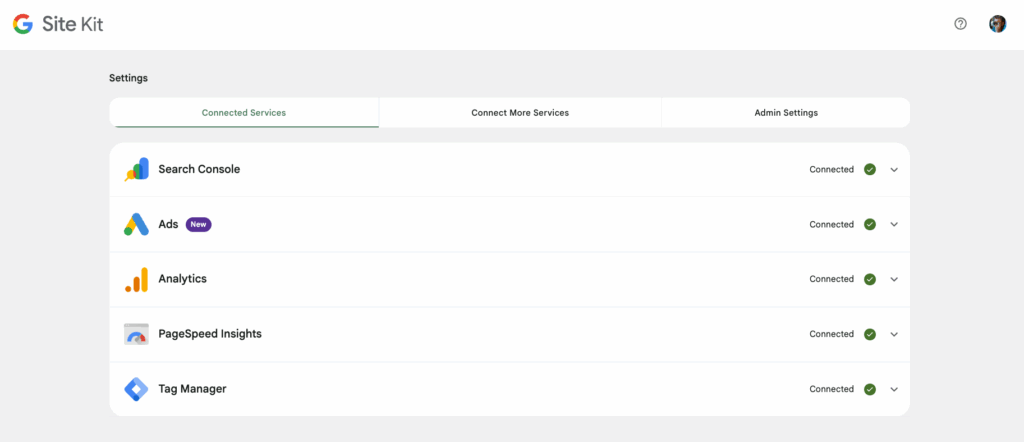The image size is (1024, 442).
Task: Open the help question mark icon
Action: click(960, 24)
